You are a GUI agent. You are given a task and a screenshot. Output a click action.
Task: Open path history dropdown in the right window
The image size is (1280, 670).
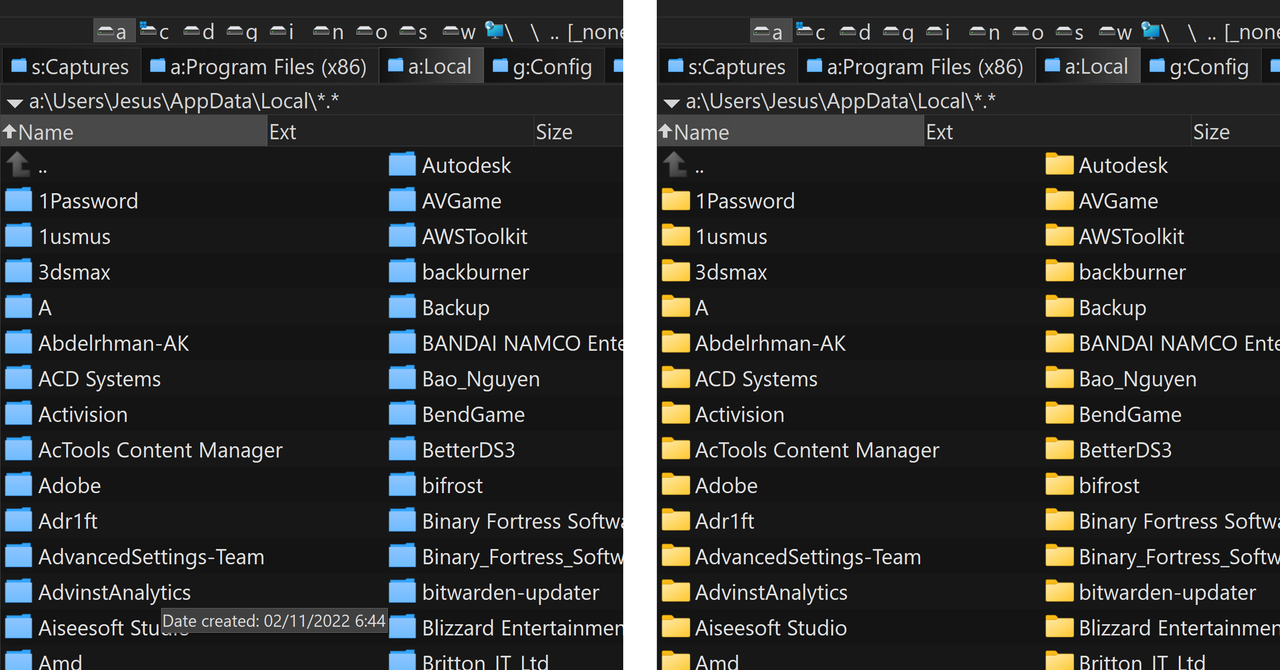point(671,102)
